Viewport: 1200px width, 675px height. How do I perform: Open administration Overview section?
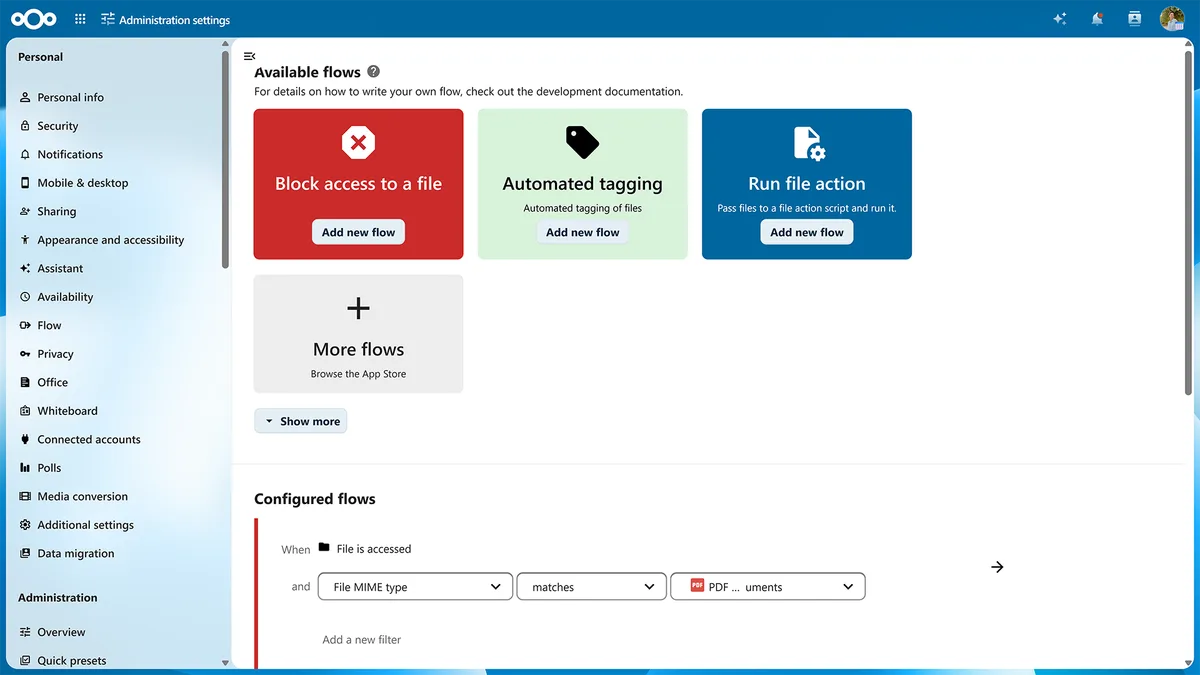tap(117, 632)
